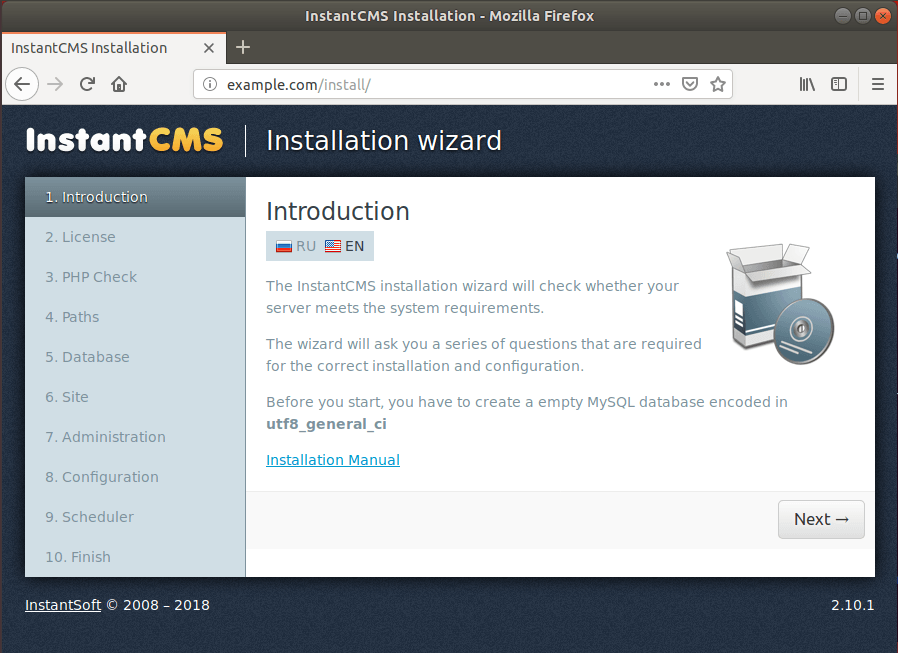Save page to Pocket icon
The height and width of the screenshot is (653, 898).
(689, 85)
